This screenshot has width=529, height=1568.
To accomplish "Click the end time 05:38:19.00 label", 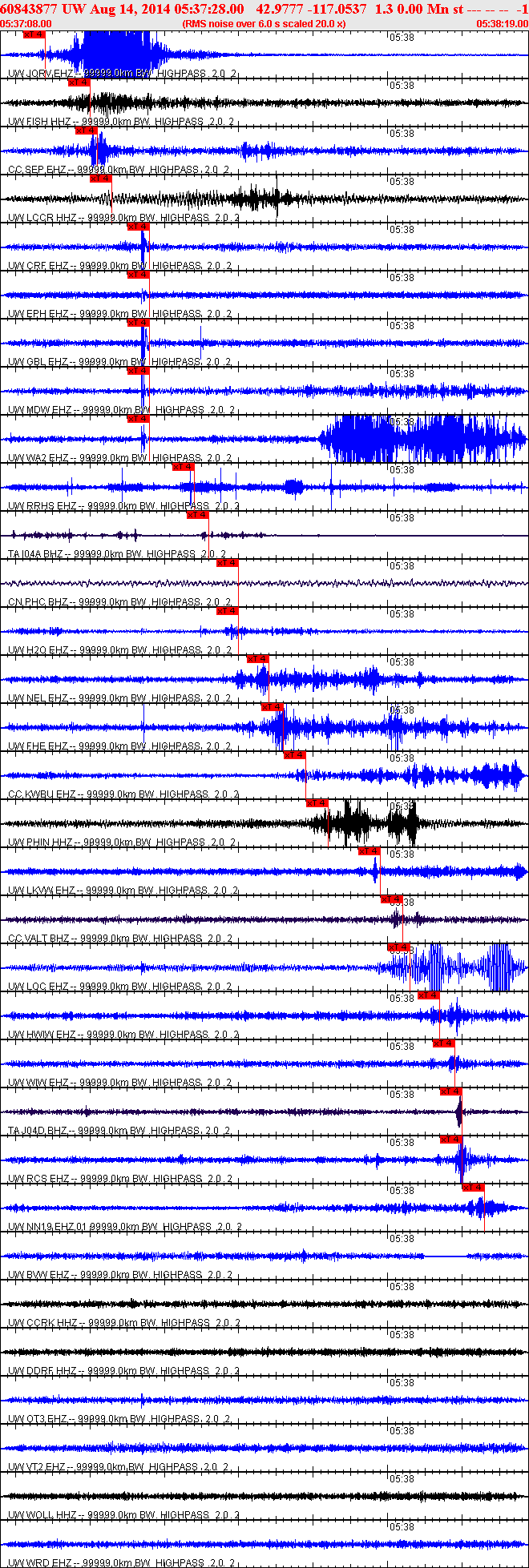I will pyautogui.click(x=502, y=24).
